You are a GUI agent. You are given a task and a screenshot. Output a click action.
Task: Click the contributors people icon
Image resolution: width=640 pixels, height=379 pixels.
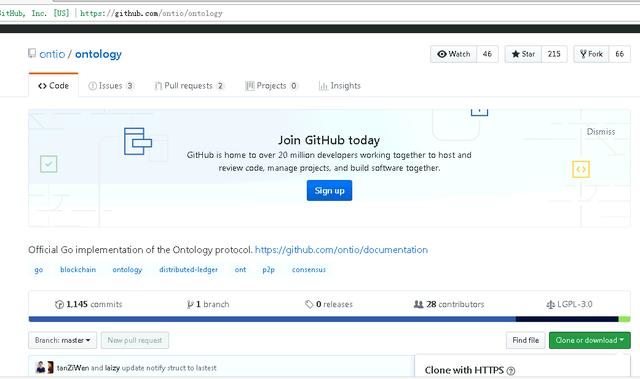click(418, 304)
